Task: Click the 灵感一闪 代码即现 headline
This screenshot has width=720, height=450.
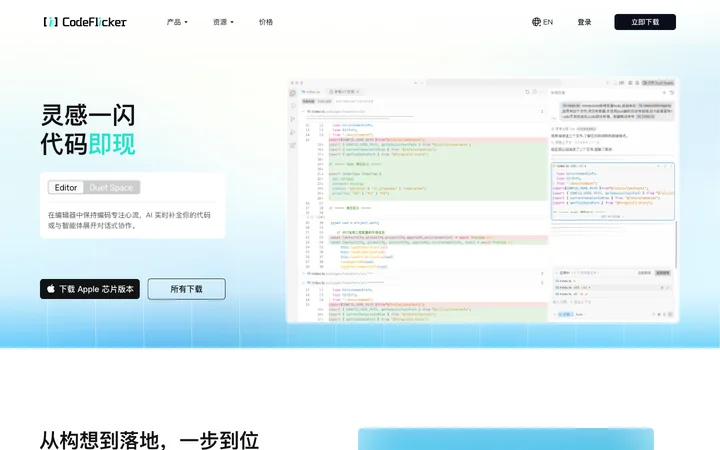Action: click(88, 129)
